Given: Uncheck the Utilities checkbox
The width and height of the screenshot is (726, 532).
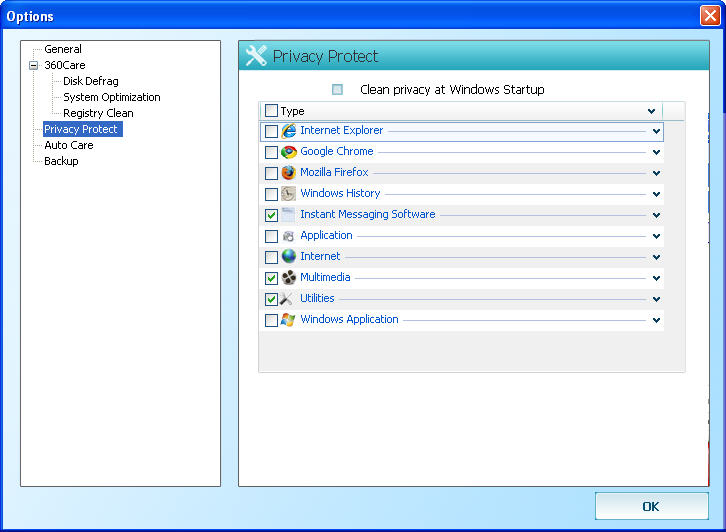Looking at the screenshot, I should [x=271, y=299].
